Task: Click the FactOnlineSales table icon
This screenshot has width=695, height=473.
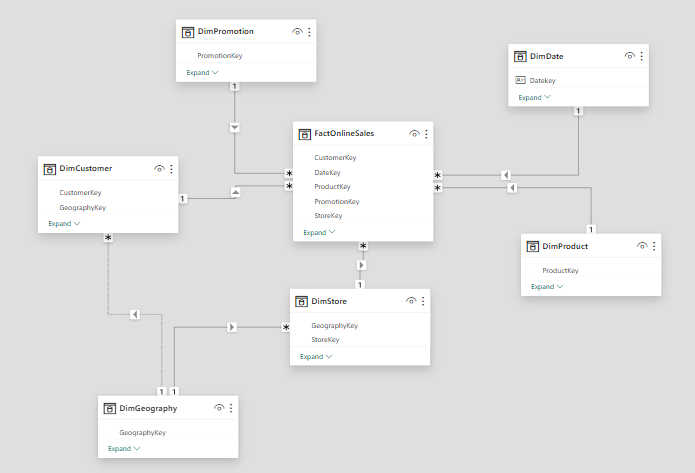Action: 304,133
